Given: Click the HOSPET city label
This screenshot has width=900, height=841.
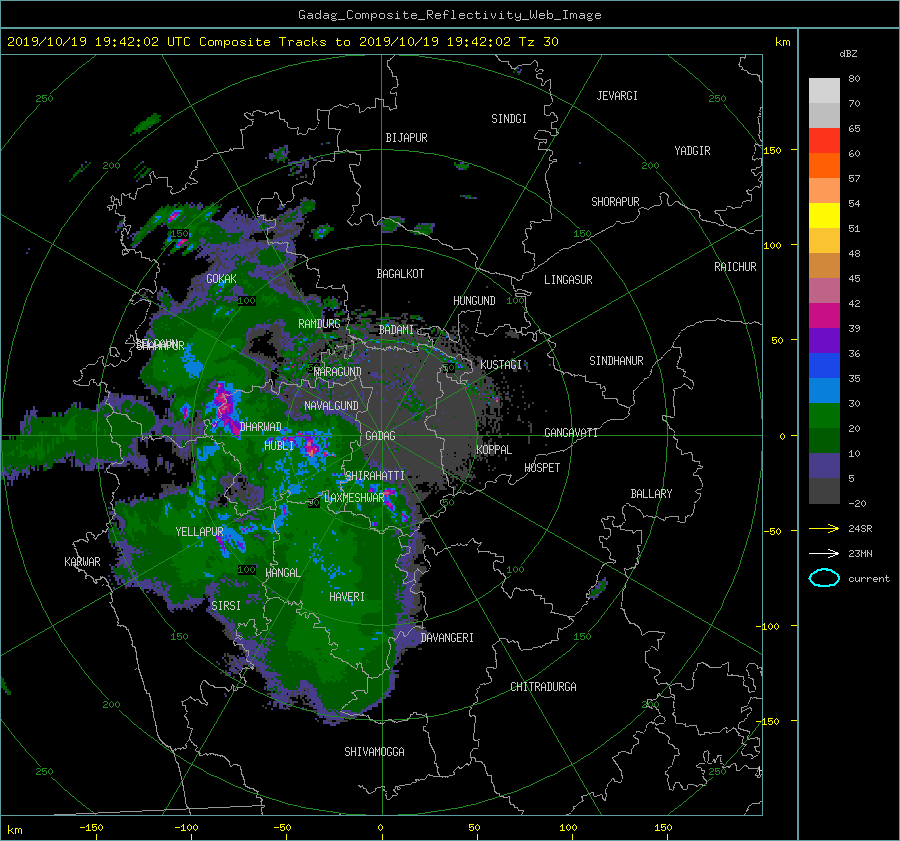Looking at the screenshot, I should click(542, 468).
